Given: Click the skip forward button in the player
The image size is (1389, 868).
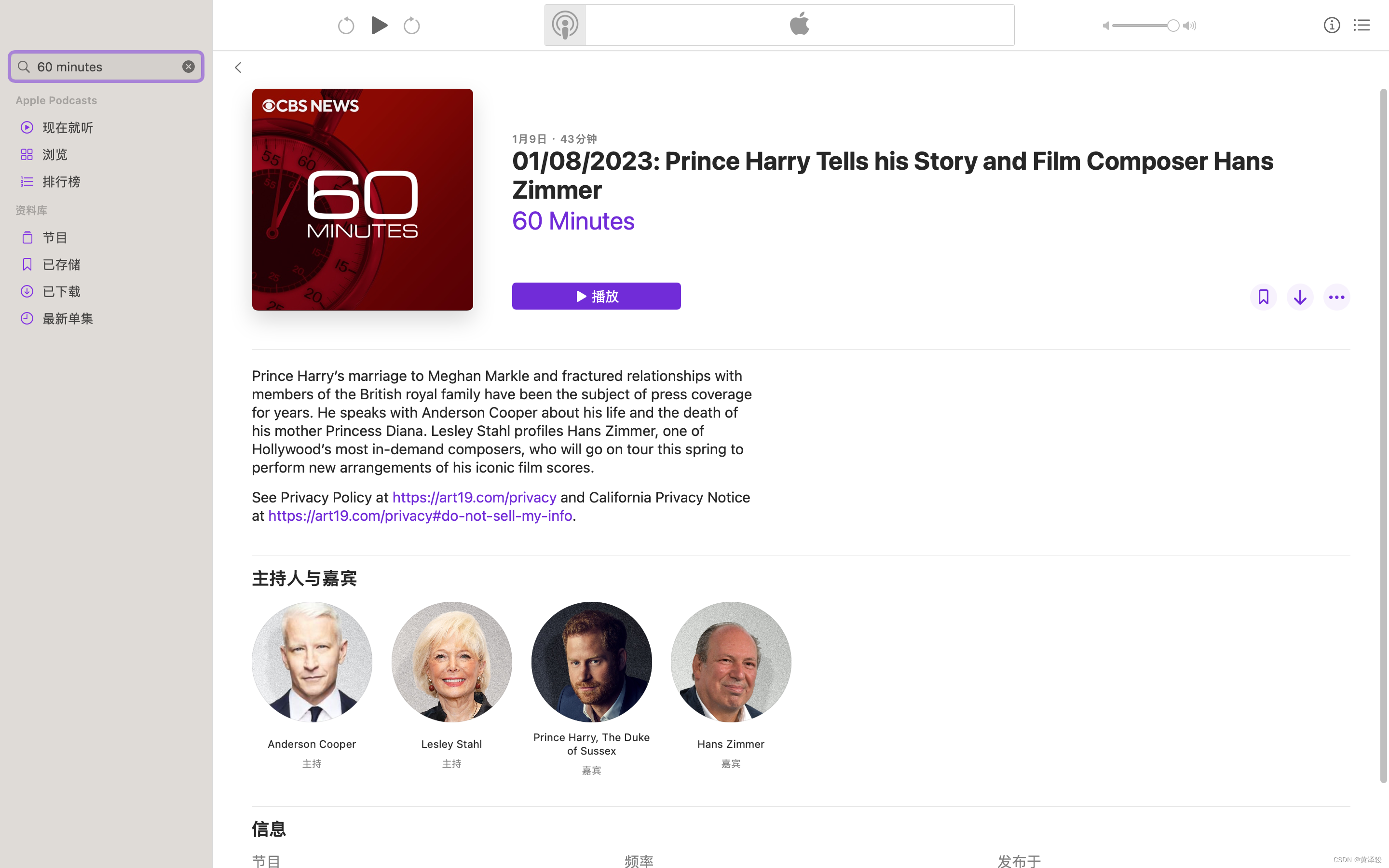Looking at the screenshot, I should pos(411,25).
